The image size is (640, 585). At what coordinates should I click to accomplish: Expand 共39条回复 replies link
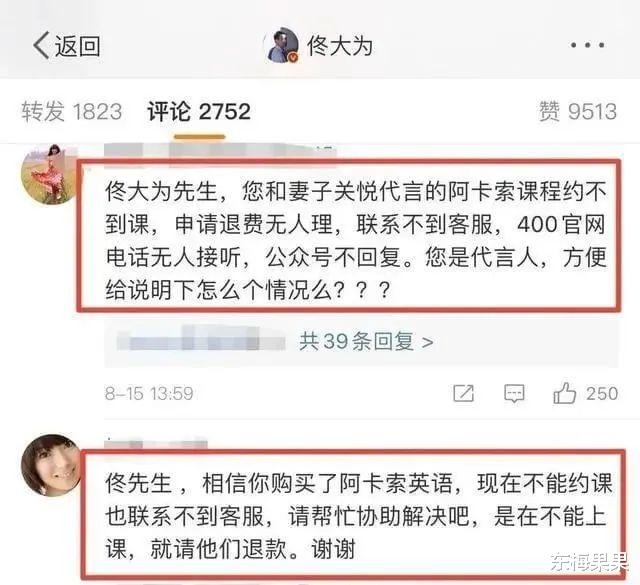(366, 341)
